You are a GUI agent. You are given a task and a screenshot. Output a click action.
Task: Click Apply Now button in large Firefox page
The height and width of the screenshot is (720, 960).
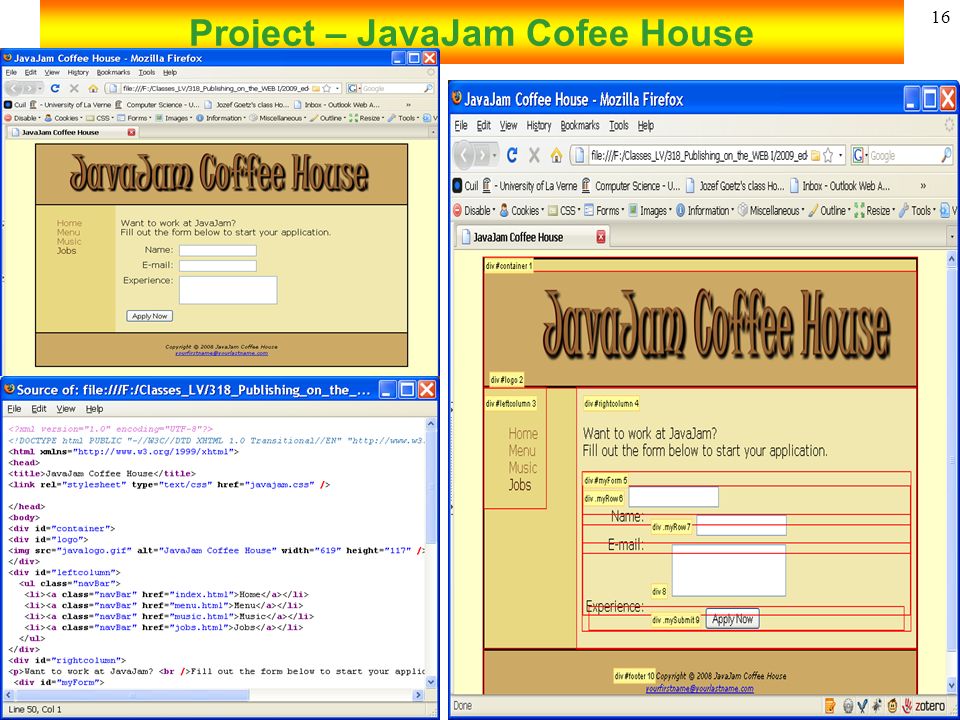pyautogui.click(x=733, y=619)
